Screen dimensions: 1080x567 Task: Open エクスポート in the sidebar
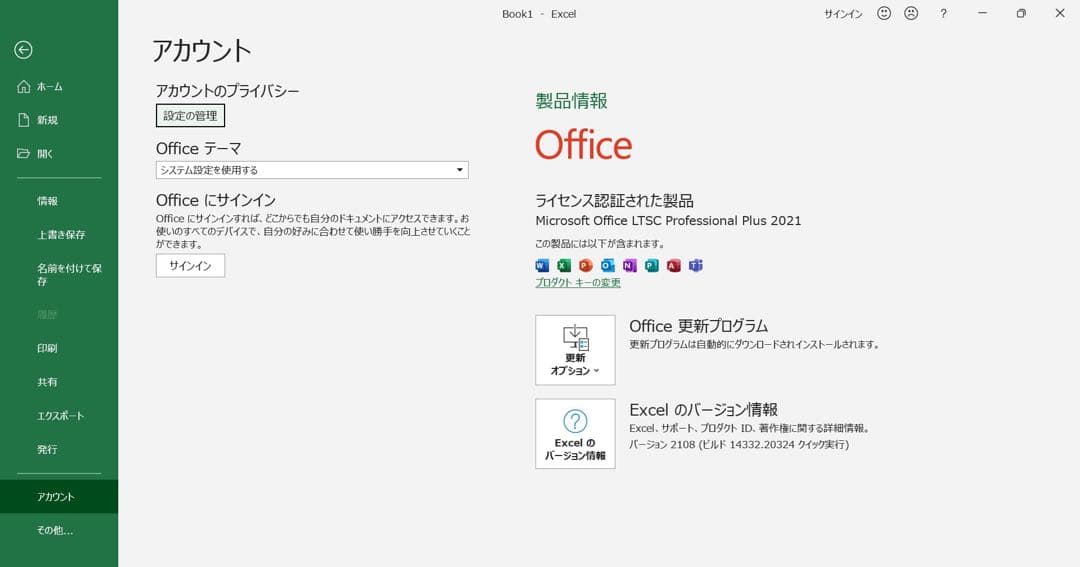point(60,415)
